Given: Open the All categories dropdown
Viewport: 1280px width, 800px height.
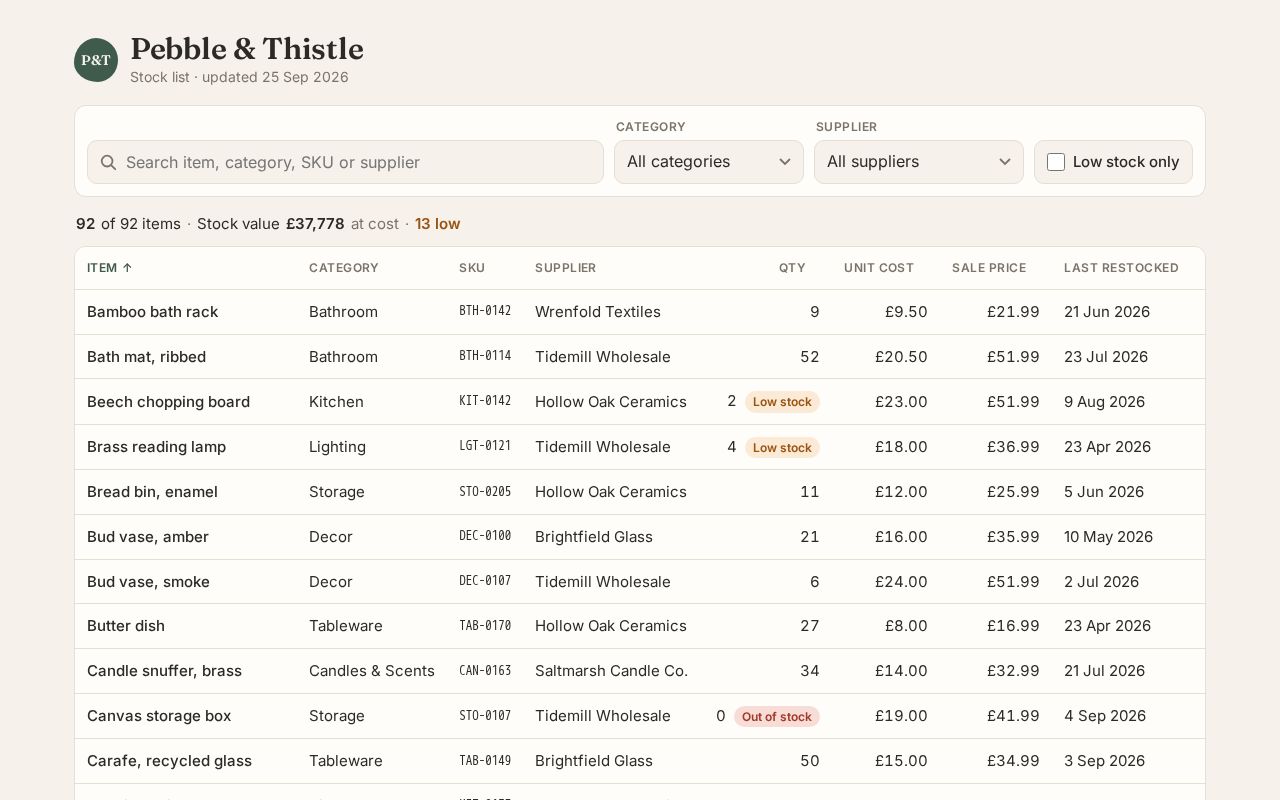Looking at the screenshot, I should 709,162.
